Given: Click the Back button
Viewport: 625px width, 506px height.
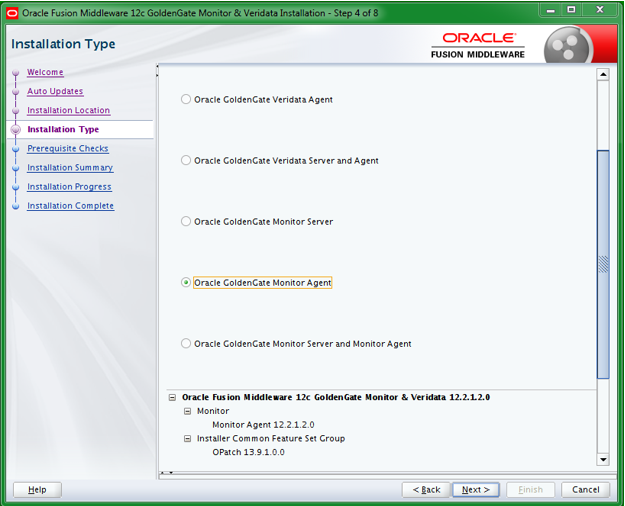Looking at the screenshot, I should (x=426, y=490).
